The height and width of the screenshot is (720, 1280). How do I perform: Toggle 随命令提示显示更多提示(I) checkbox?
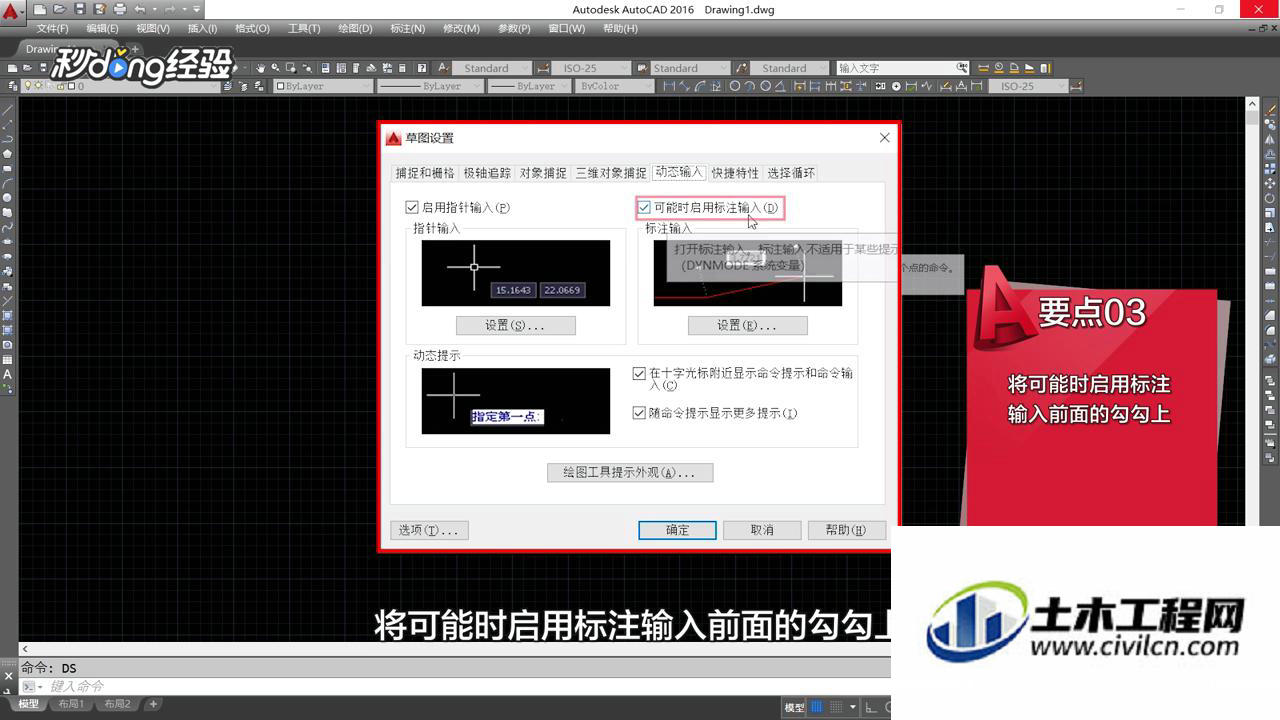coord(639,413)
